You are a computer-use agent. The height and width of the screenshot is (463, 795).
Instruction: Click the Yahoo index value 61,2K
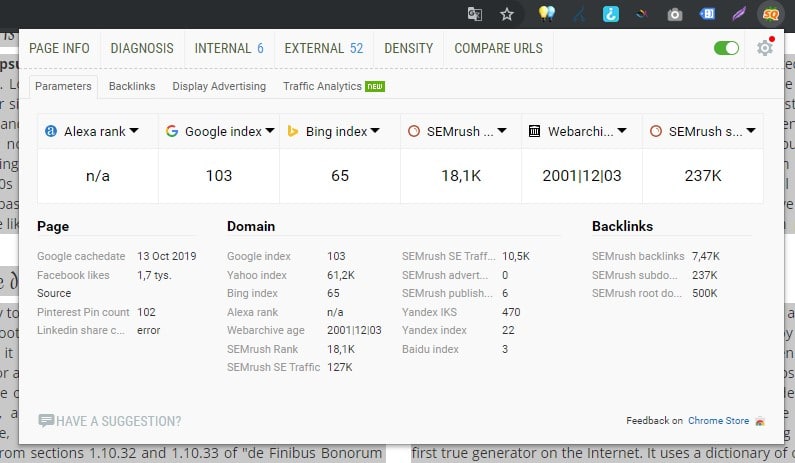pyautogui.click(x=341, y=275)
